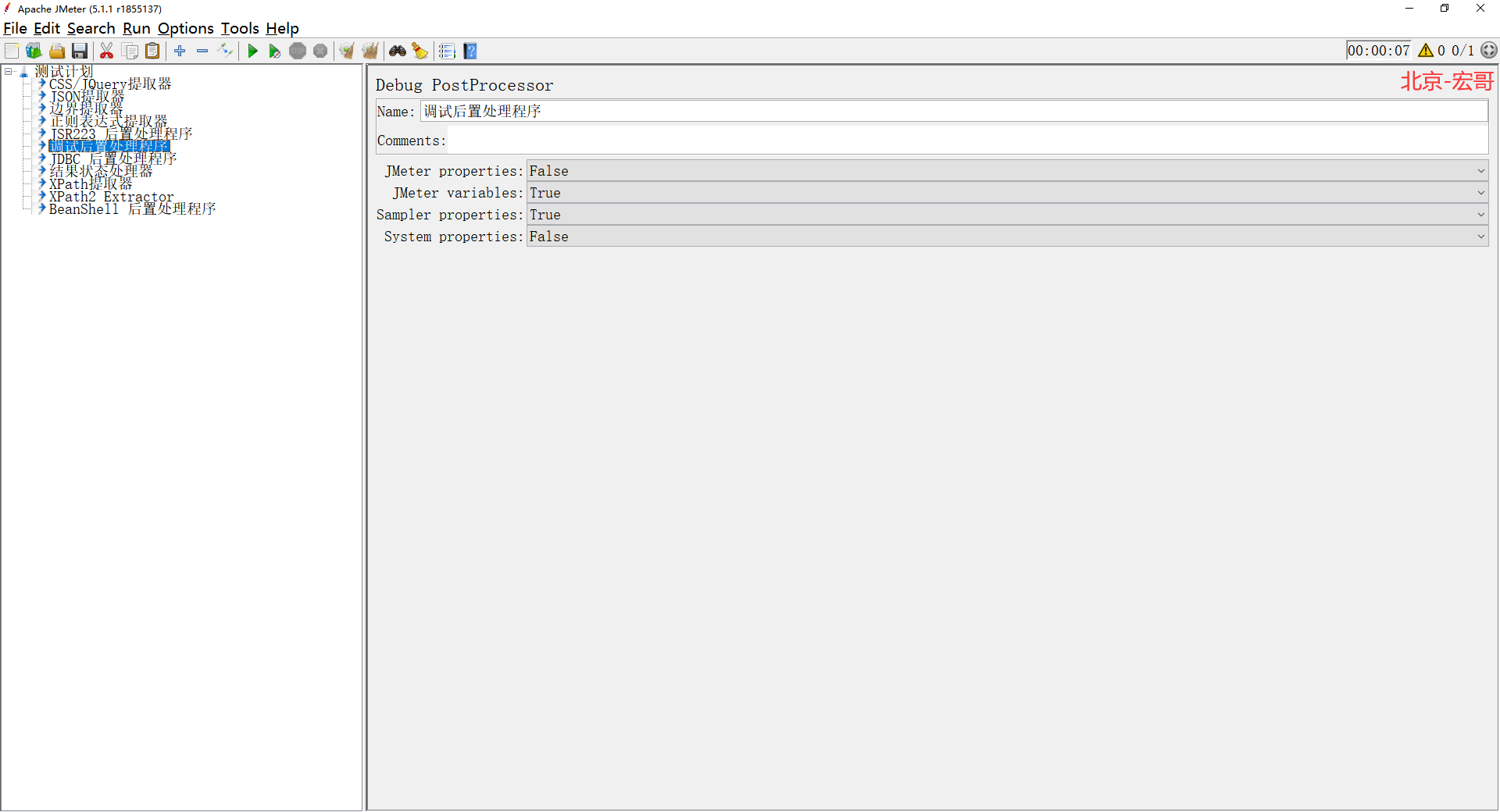
Task: Select XPath2 Extractor in tree
Action: (112, 196)
